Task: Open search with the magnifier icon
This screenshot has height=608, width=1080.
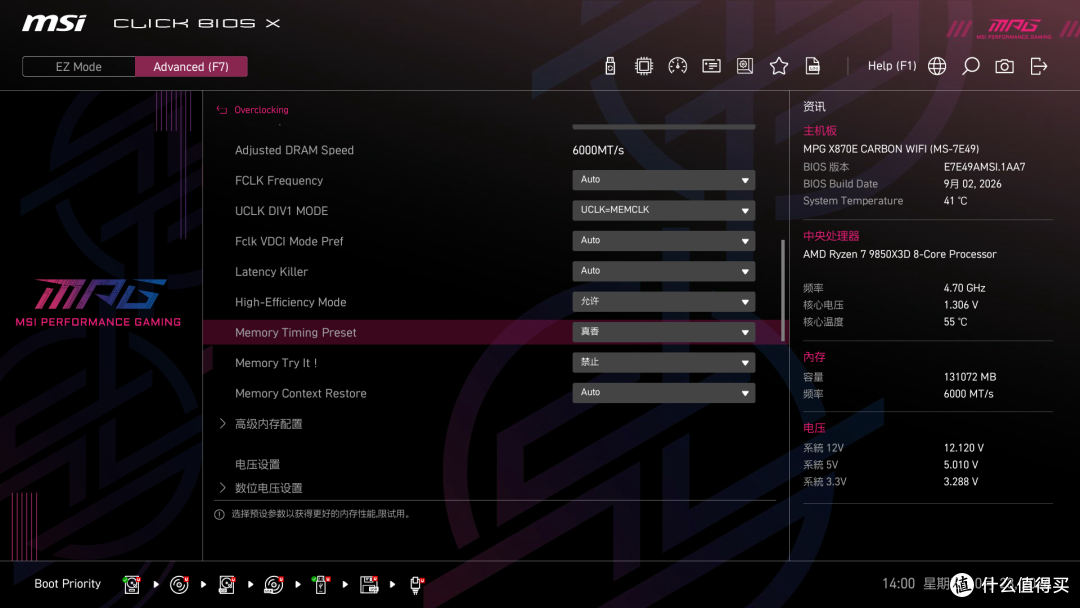Action: click(970, 66)
